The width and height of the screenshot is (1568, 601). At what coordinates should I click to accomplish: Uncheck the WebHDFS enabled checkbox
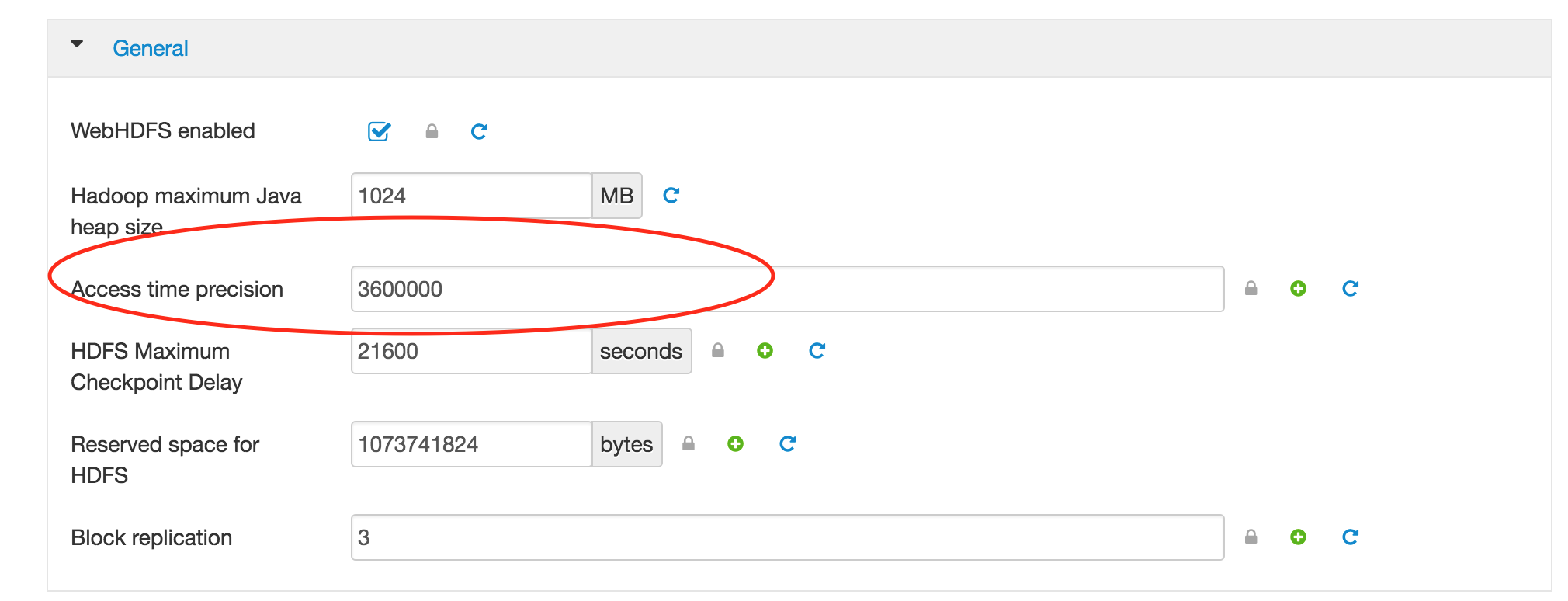coord(378,131)
